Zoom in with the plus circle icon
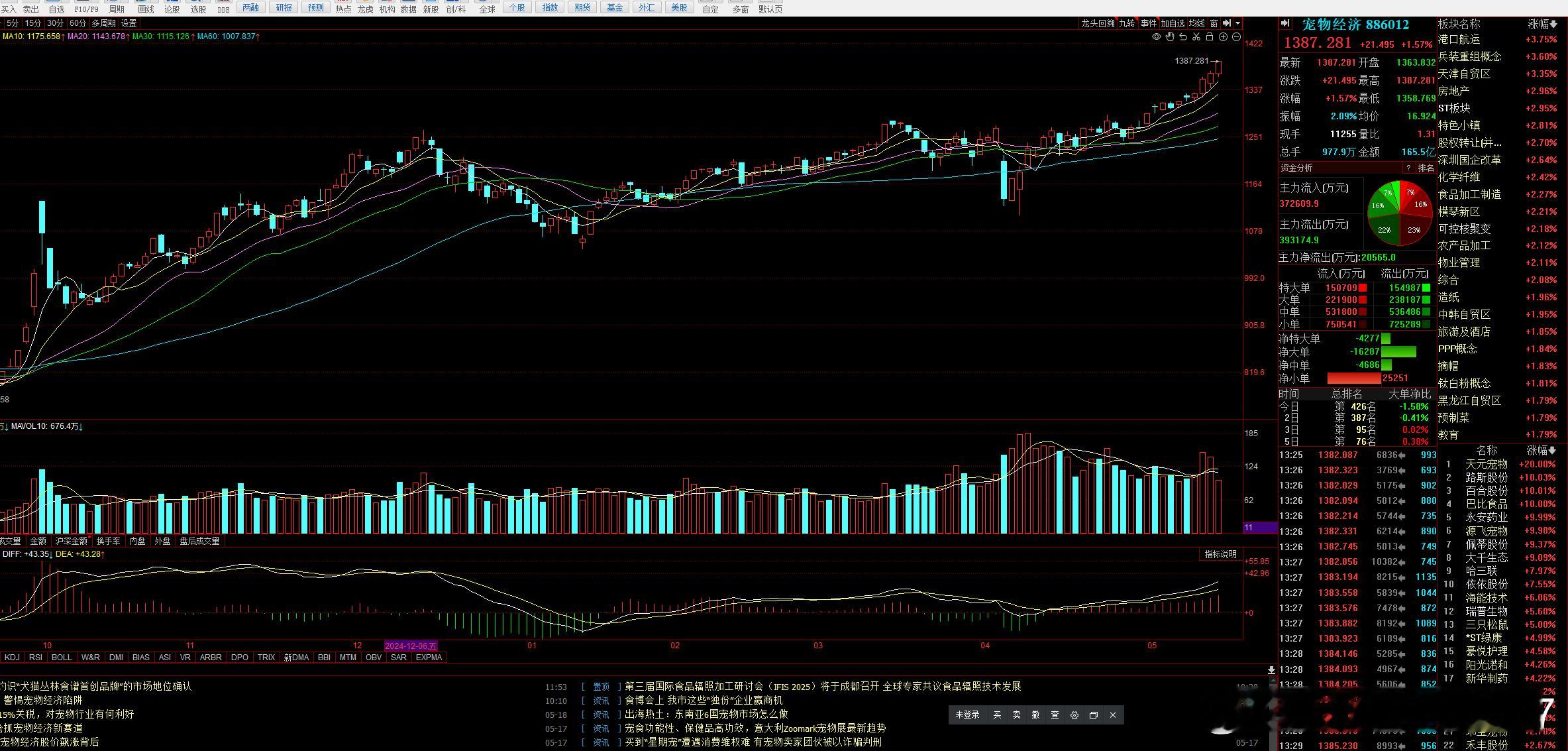Viewport: 1568px width, 751px height. (1224, 37)
